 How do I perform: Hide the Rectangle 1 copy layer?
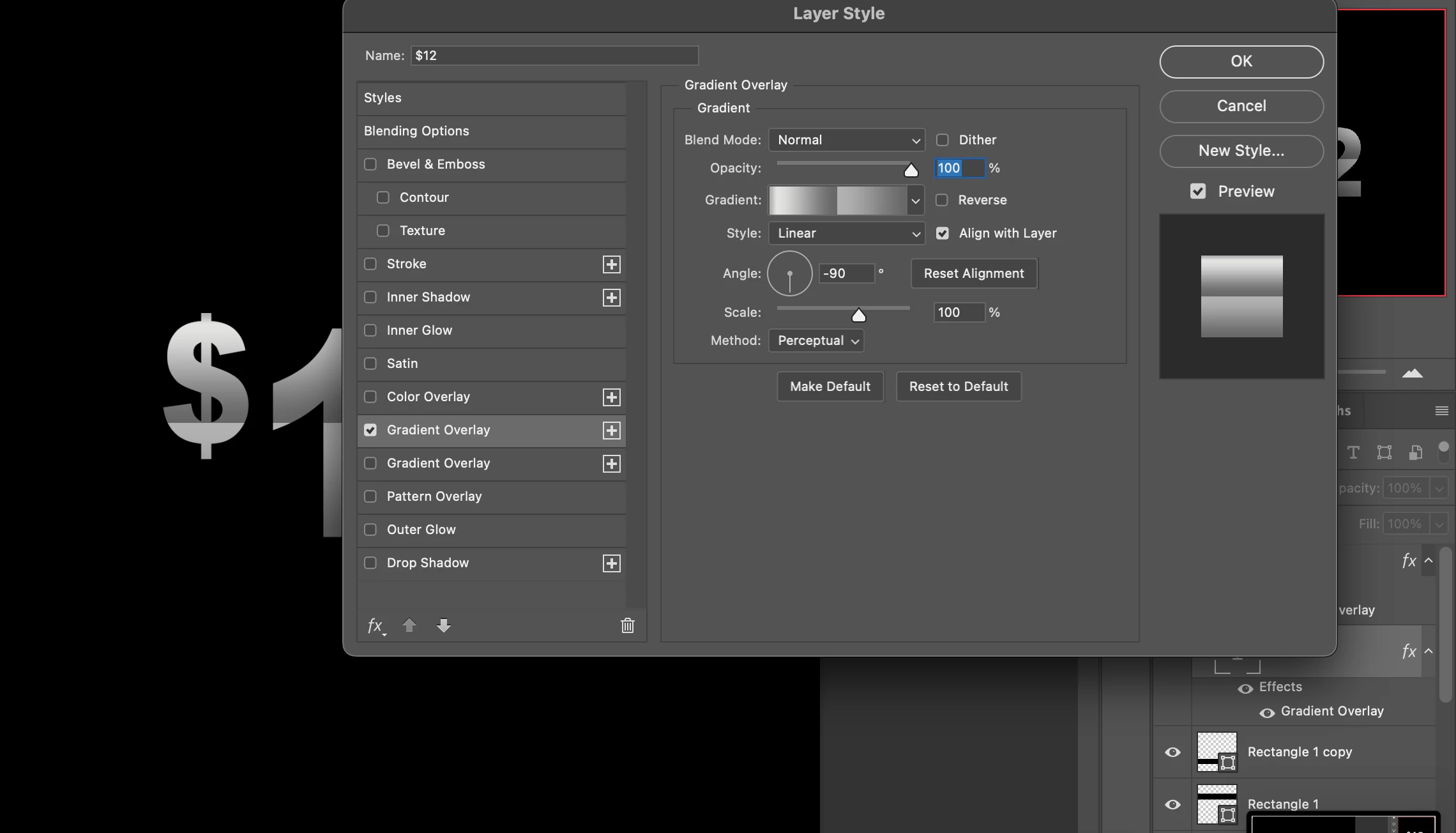[x=1172, y=752]
